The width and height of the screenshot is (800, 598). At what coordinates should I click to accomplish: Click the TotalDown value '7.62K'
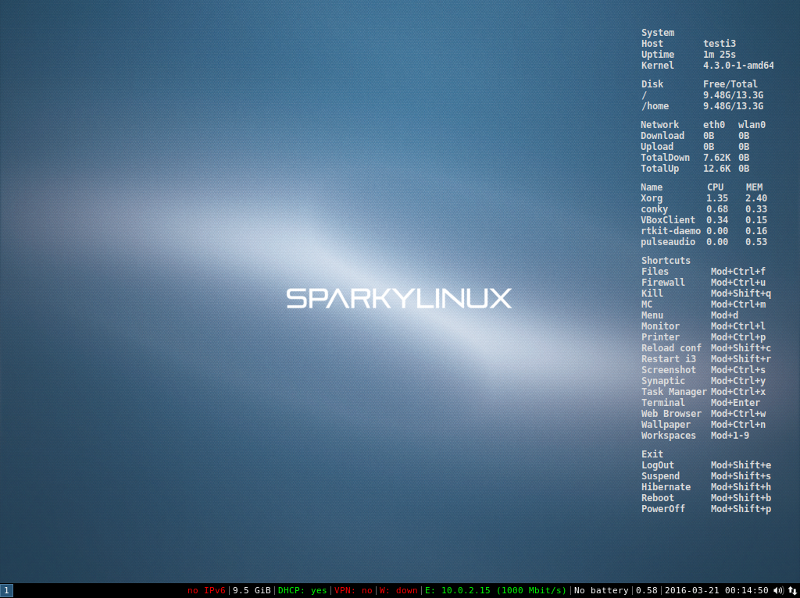tap(716, 158)
